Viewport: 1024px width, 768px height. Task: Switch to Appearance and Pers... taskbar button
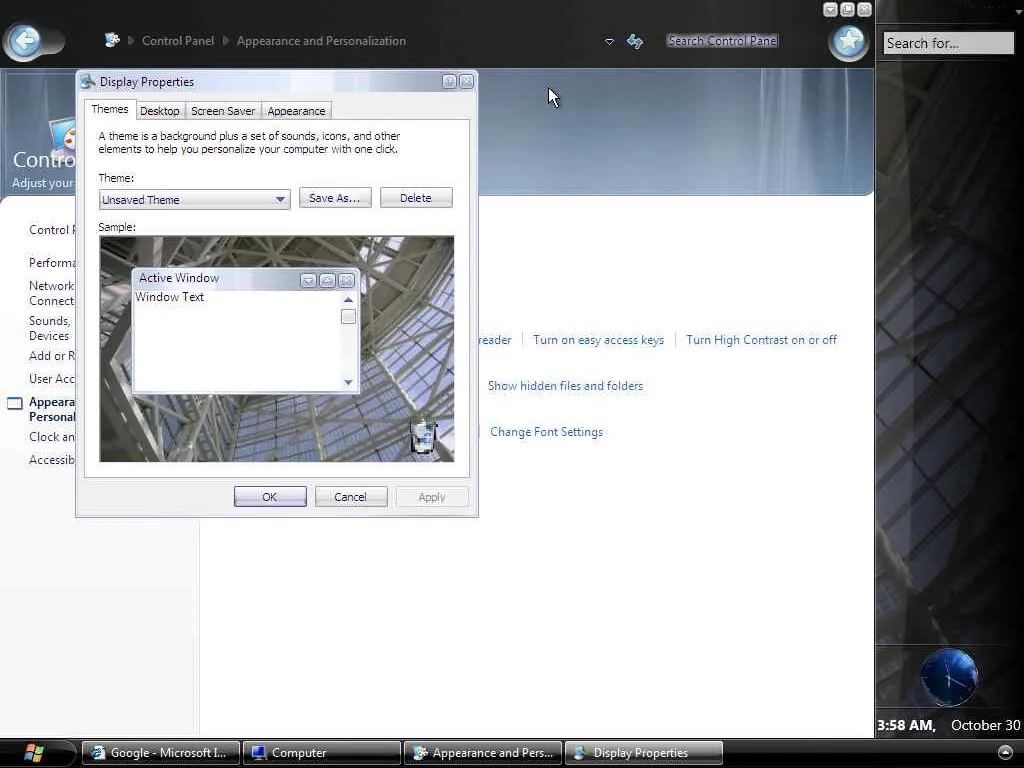click(483, 753)
